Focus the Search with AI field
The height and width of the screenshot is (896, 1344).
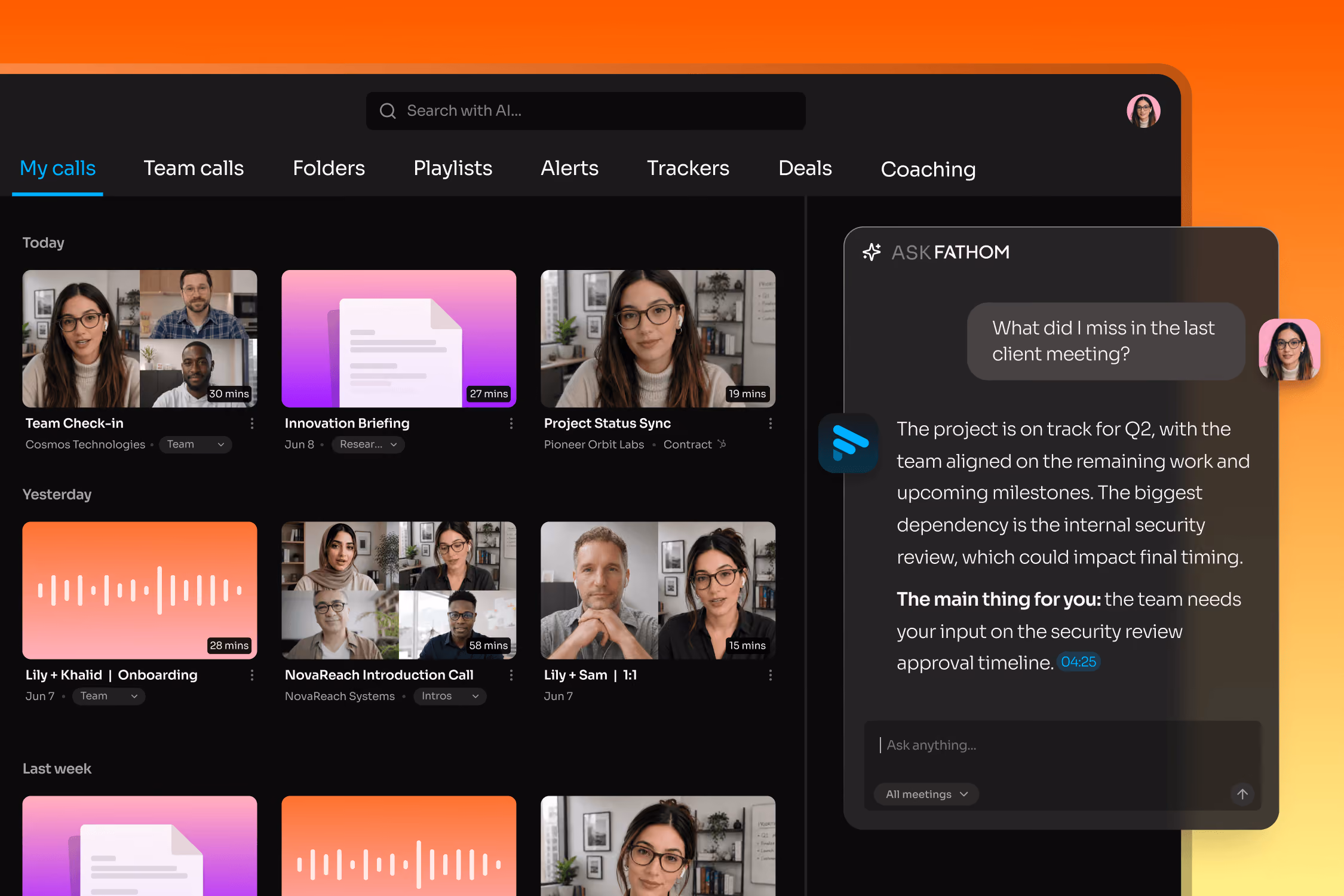coord(585,111)
